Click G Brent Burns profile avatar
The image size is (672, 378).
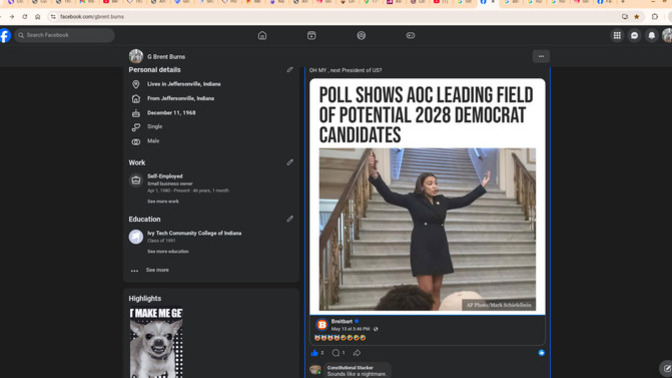coord(136,56)
